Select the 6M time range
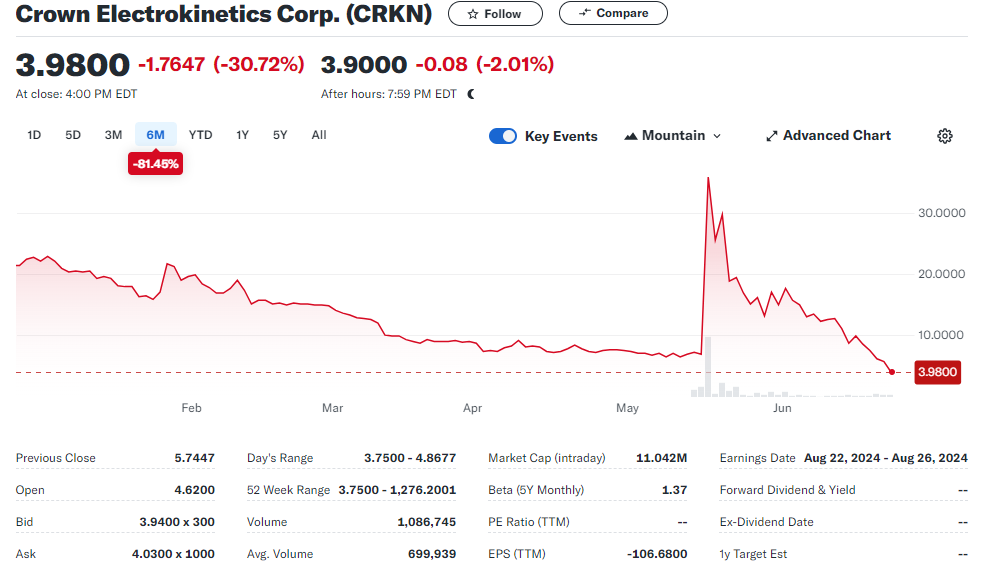 click(x=156, y=135)
